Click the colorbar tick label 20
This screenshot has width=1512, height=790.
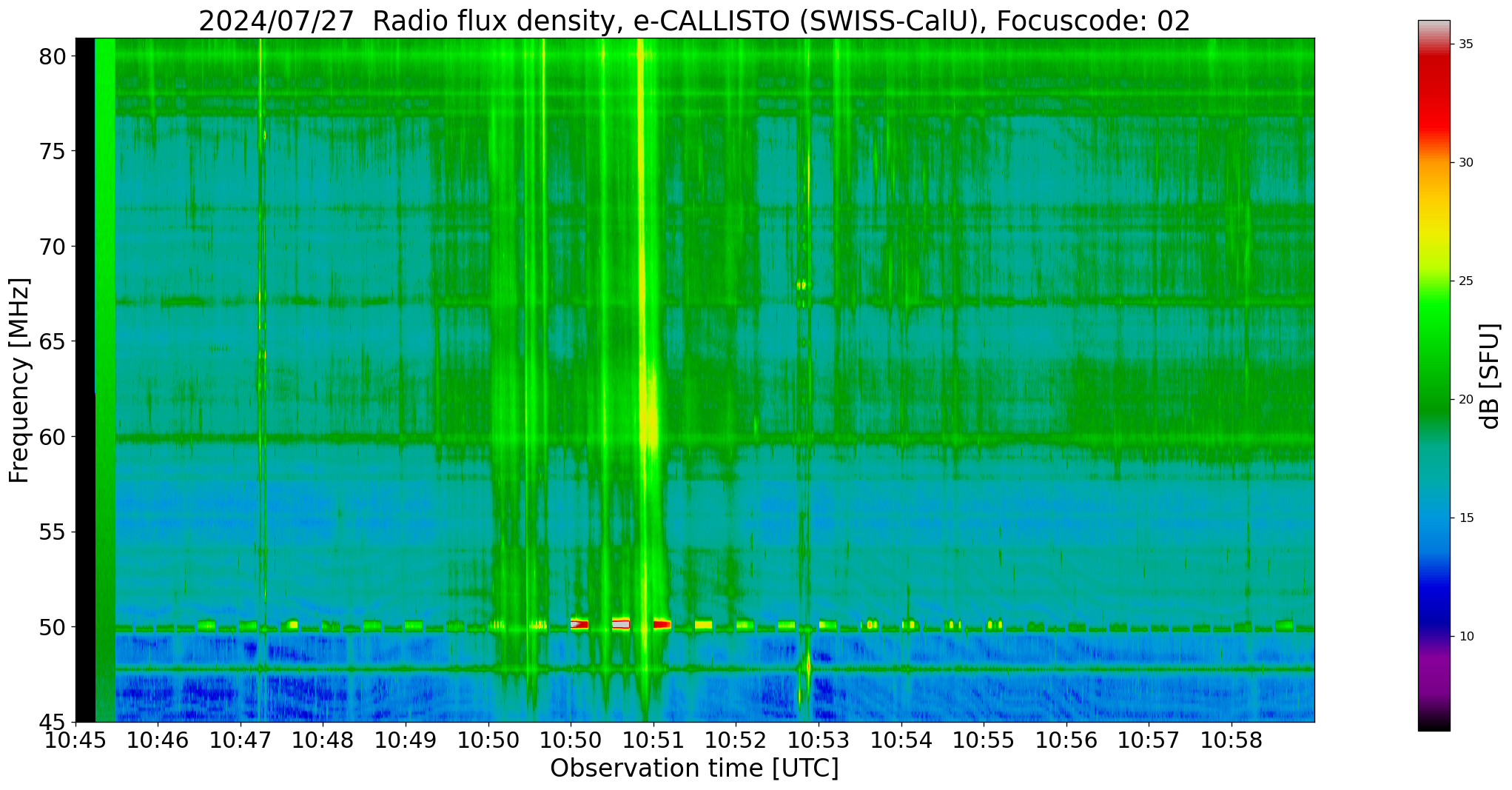pyautogui.click(x=1466, y=400)
